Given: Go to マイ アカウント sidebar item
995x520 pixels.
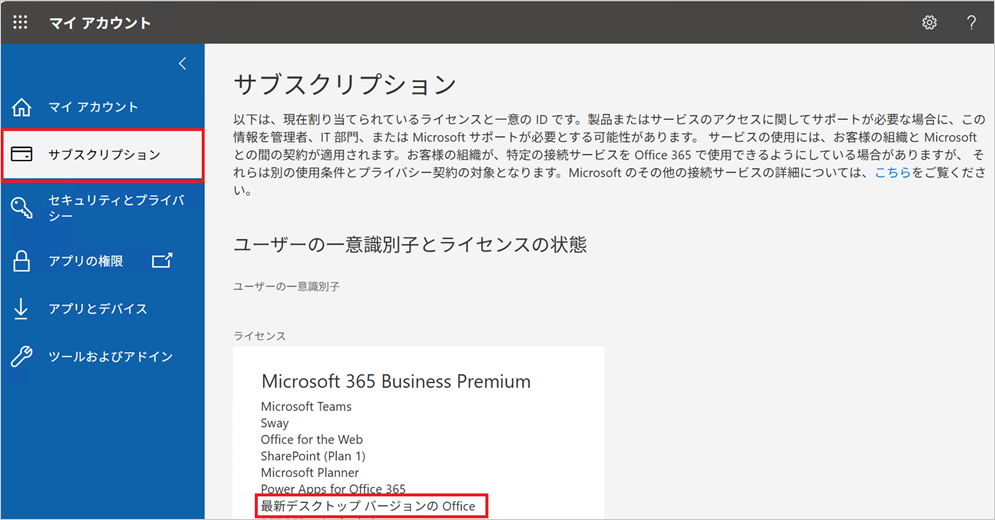Looking at the screenshot, I should point(93,107).
